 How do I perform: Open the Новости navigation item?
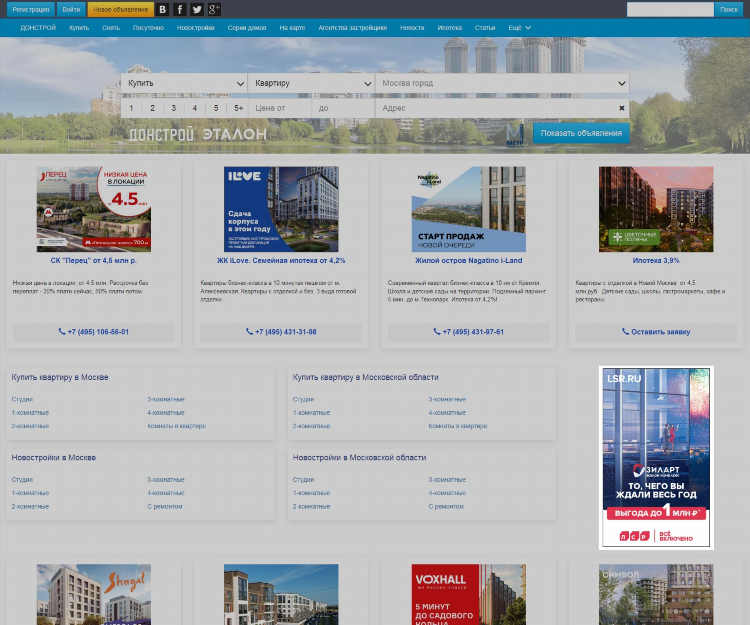pos(412,28)
